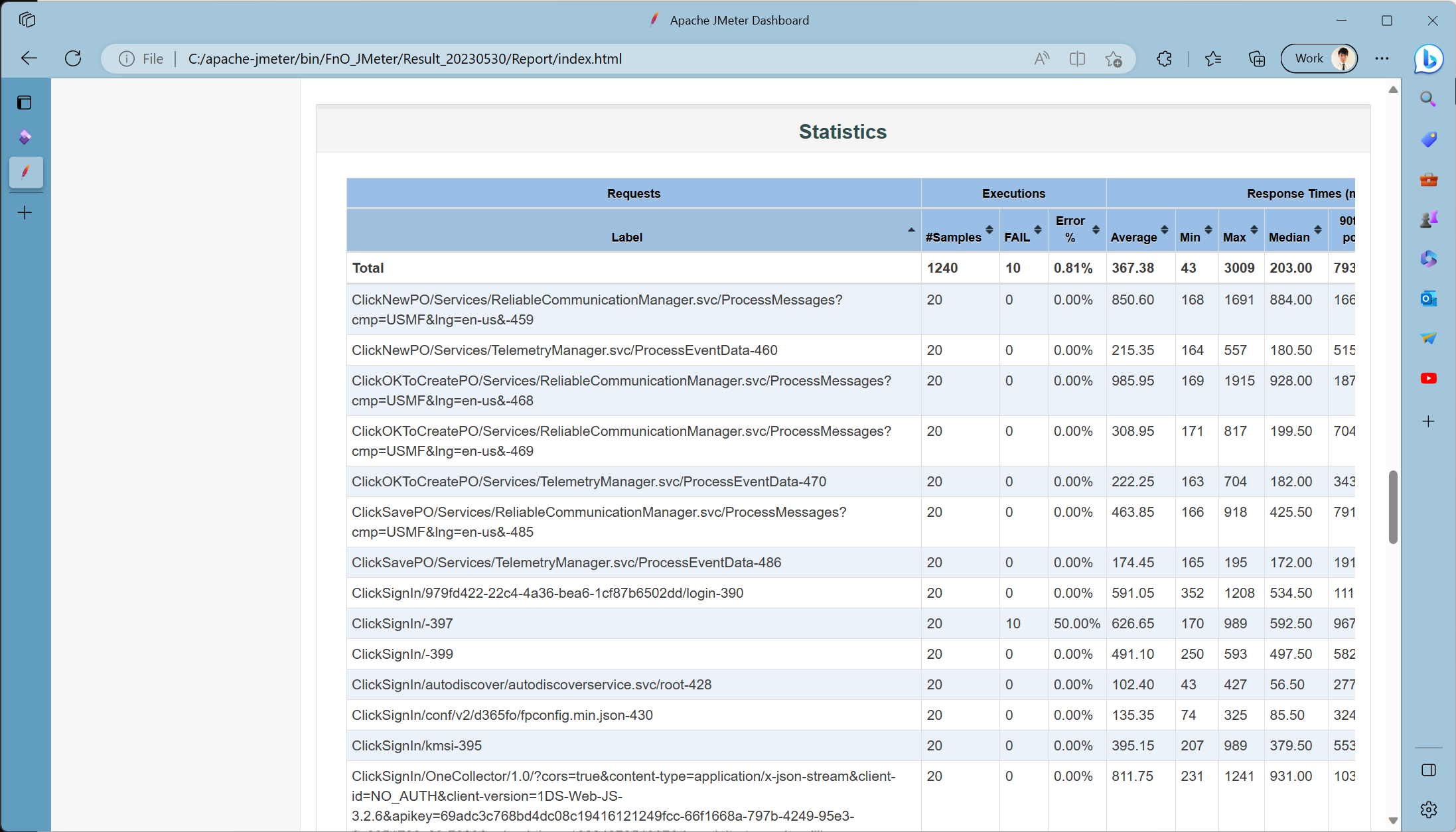Open the Work profile menu

(x=1319, y=58)
